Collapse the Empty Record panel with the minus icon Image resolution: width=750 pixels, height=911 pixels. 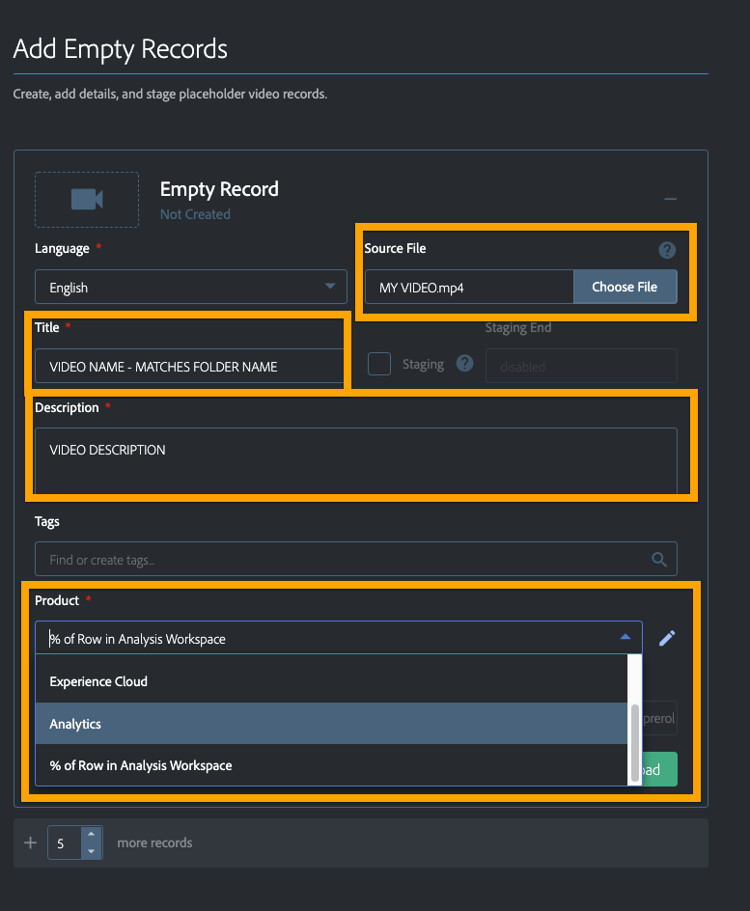point(670,199)
